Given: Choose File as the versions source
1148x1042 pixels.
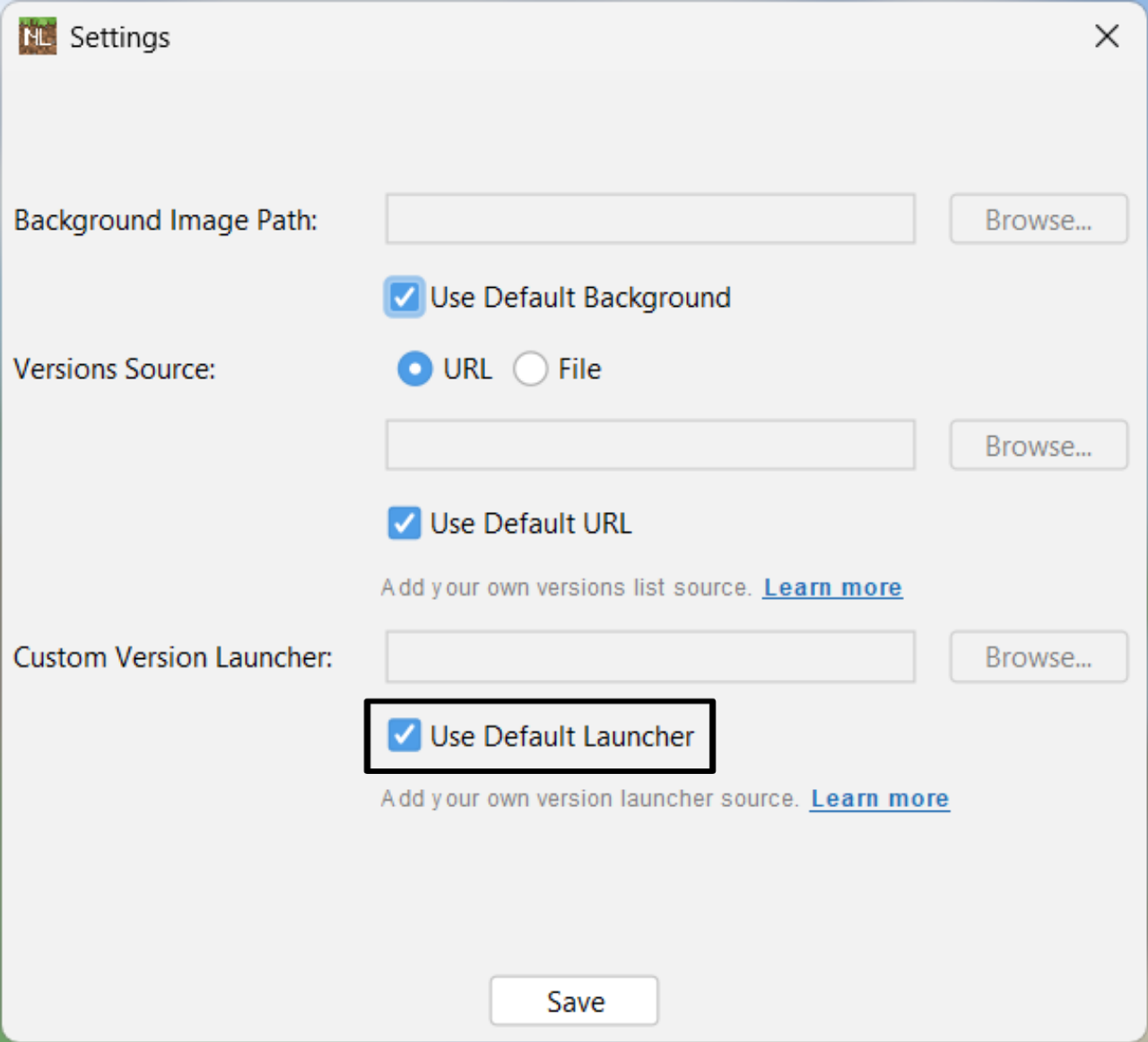Looking at the screenshot, I should tap(530, 369).
